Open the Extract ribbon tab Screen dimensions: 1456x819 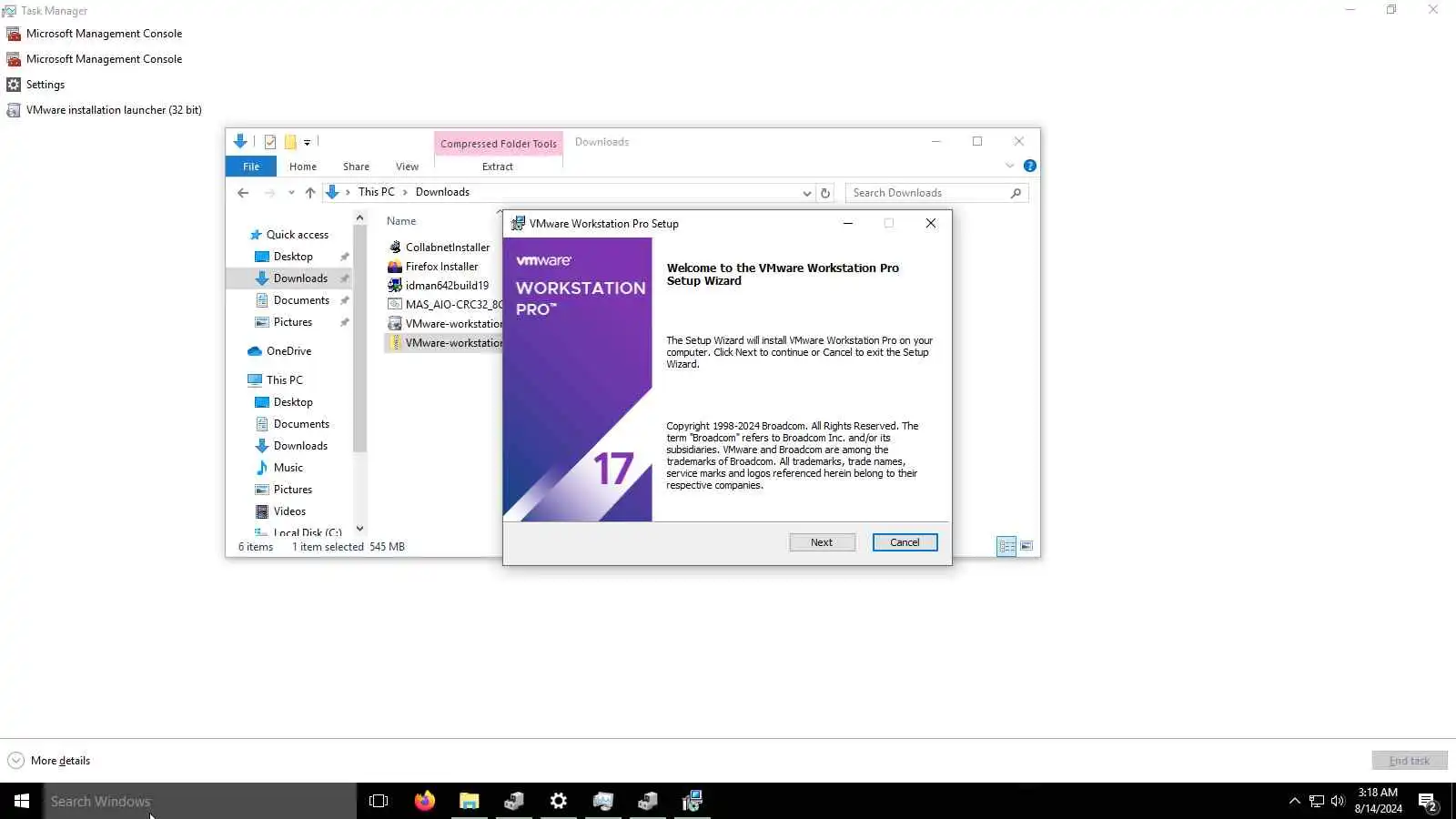tap(498, 167)
